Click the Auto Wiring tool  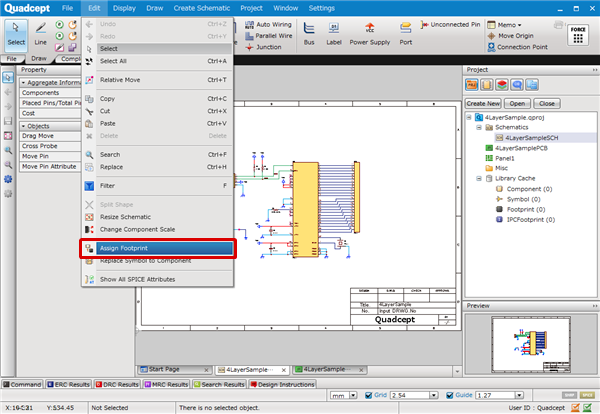[268, 23]
